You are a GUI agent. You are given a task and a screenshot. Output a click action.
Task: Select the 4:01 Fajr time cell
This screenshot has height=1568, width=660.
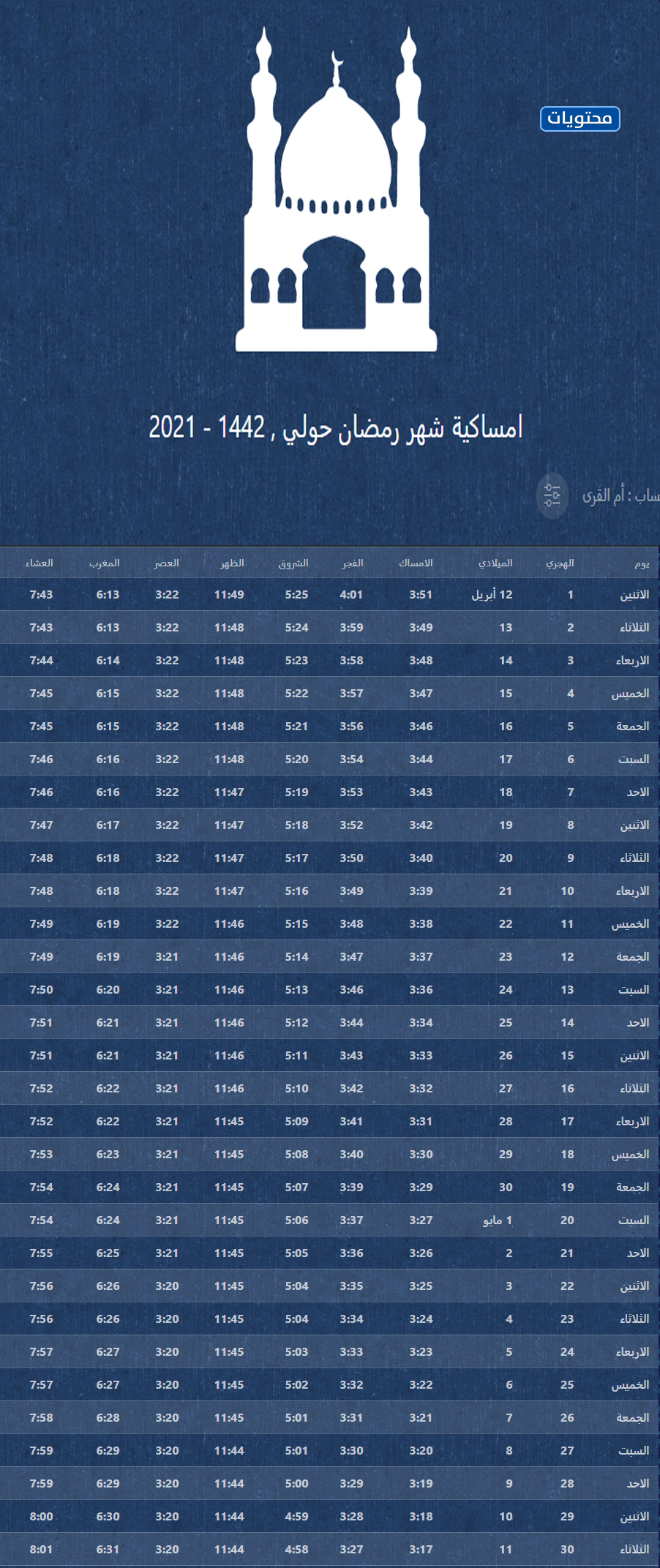point(351,595)
